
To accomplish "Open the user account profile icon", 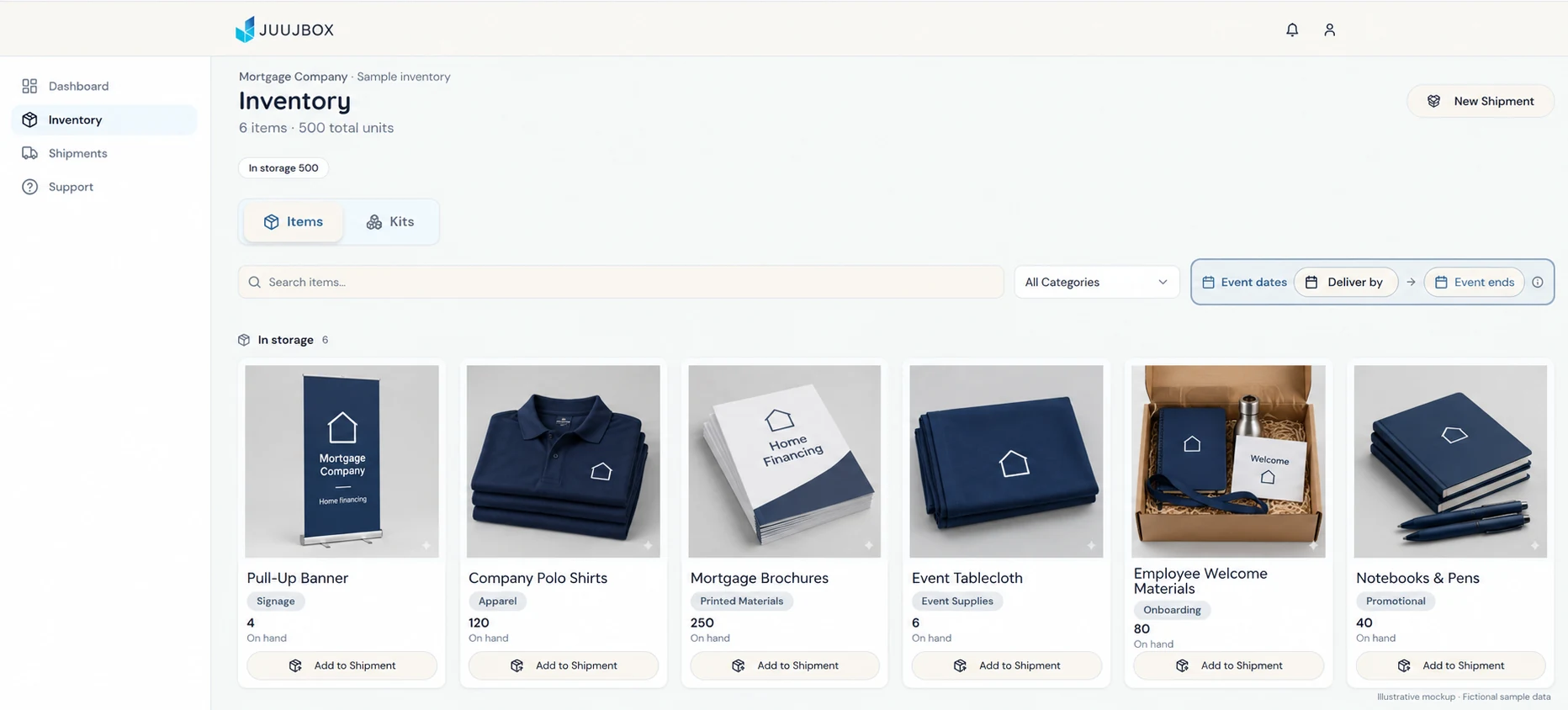I will 1329,29.
